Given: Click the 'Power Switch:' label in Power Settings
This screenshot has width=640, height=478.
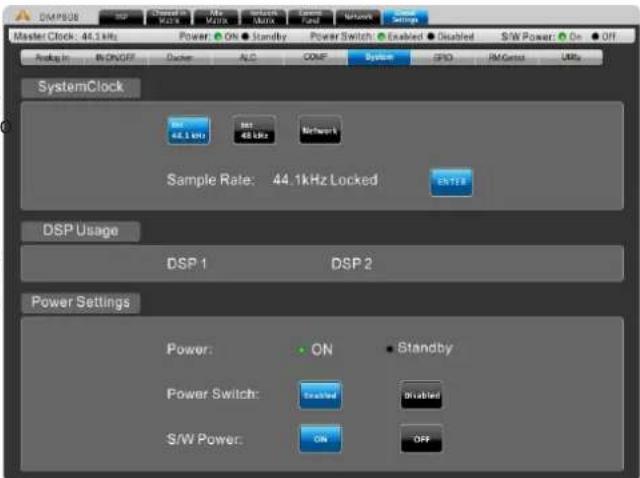Looking at the screenshot, I should 213,394.
